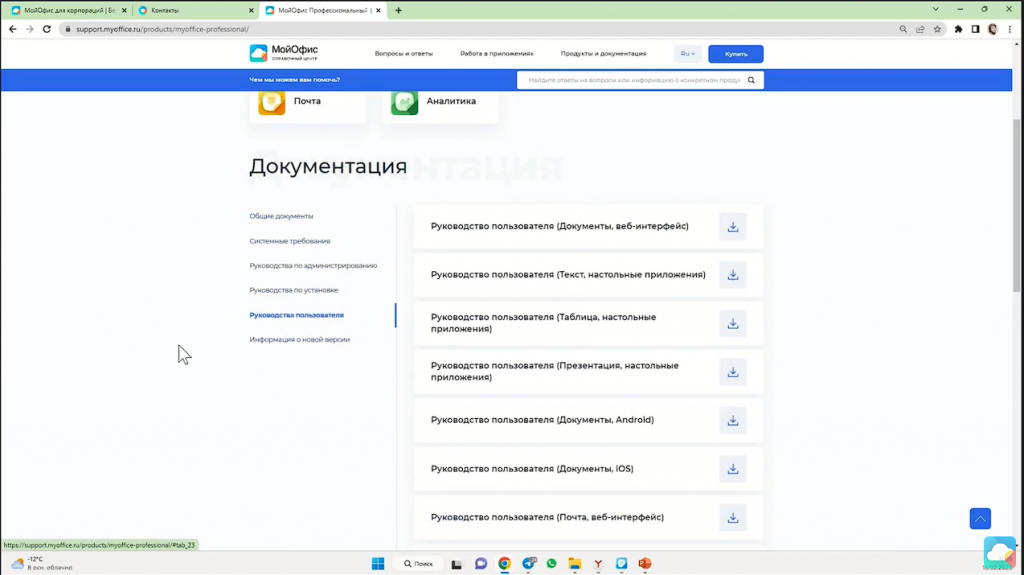Go forward in browser history
Screen dimensions: 1024x575
(29, 29)
